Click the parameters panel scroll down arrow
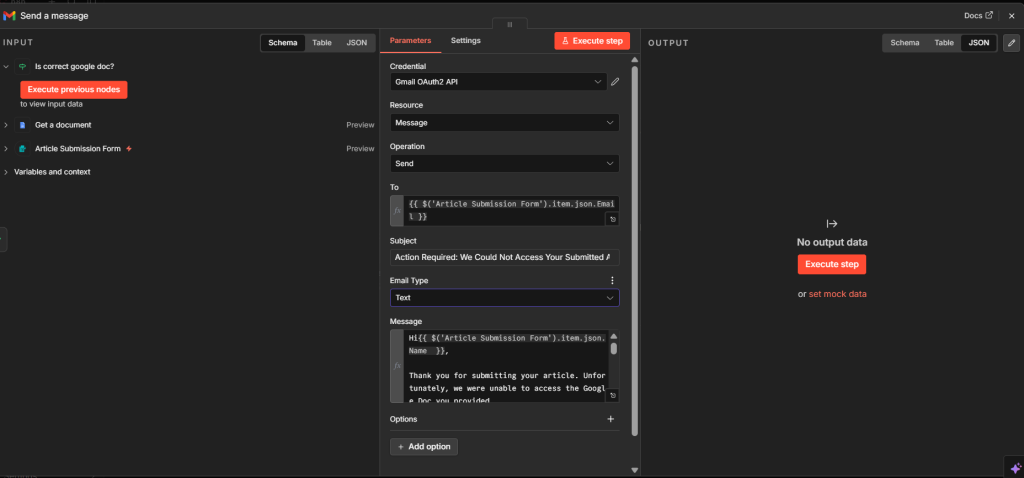The width and height of the screenshot is (1024, 478). (x=635, y=470)
